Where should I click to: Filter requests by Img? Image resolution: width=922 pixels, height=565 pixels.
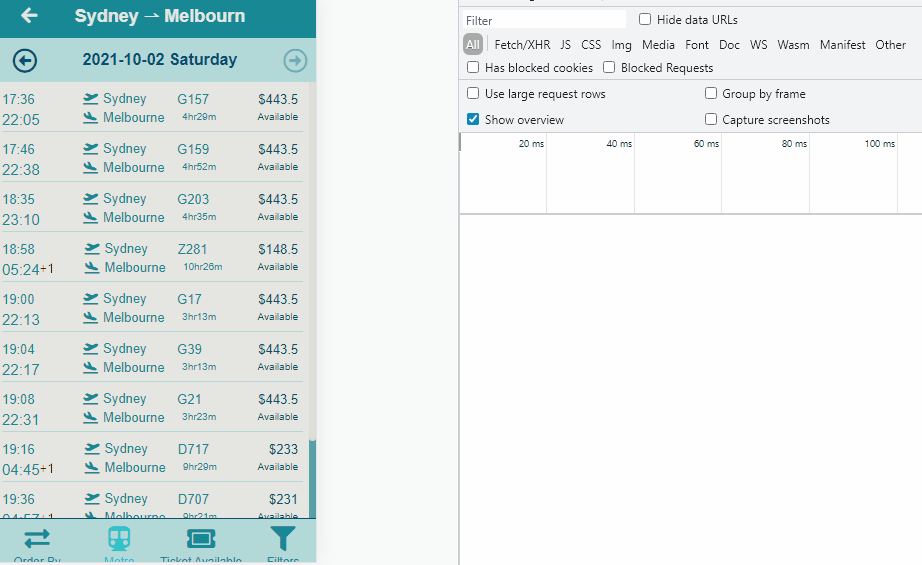(x=622, y=45)
